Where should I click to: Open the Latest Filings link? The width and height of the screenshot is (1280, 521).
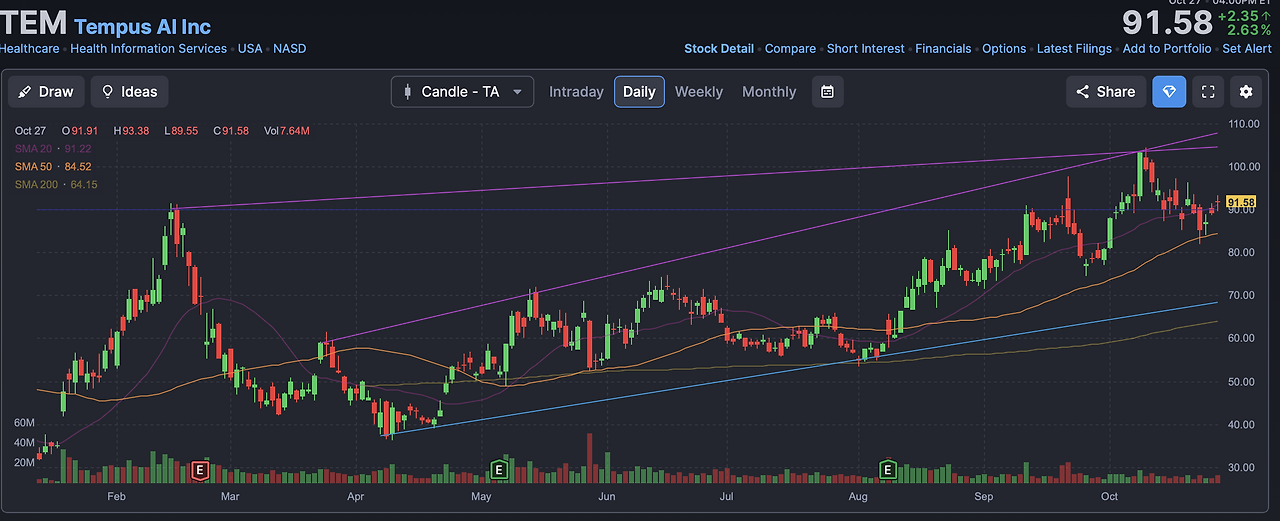1074,48
